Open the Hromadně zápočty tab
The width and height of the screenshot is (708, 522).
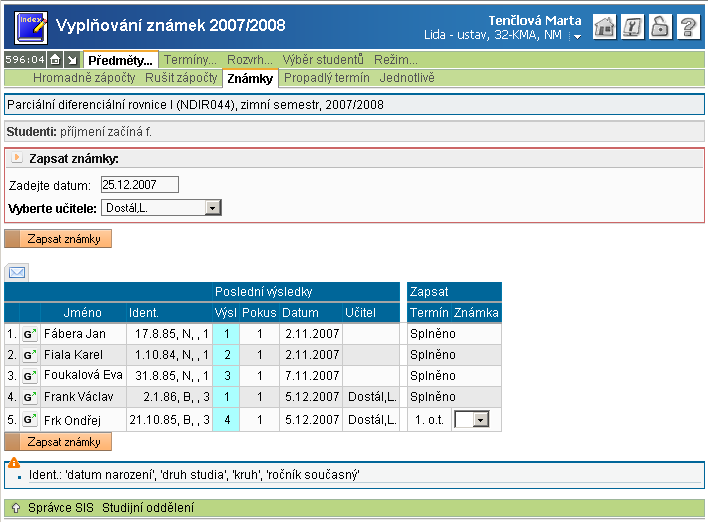(x=85, y=77)
